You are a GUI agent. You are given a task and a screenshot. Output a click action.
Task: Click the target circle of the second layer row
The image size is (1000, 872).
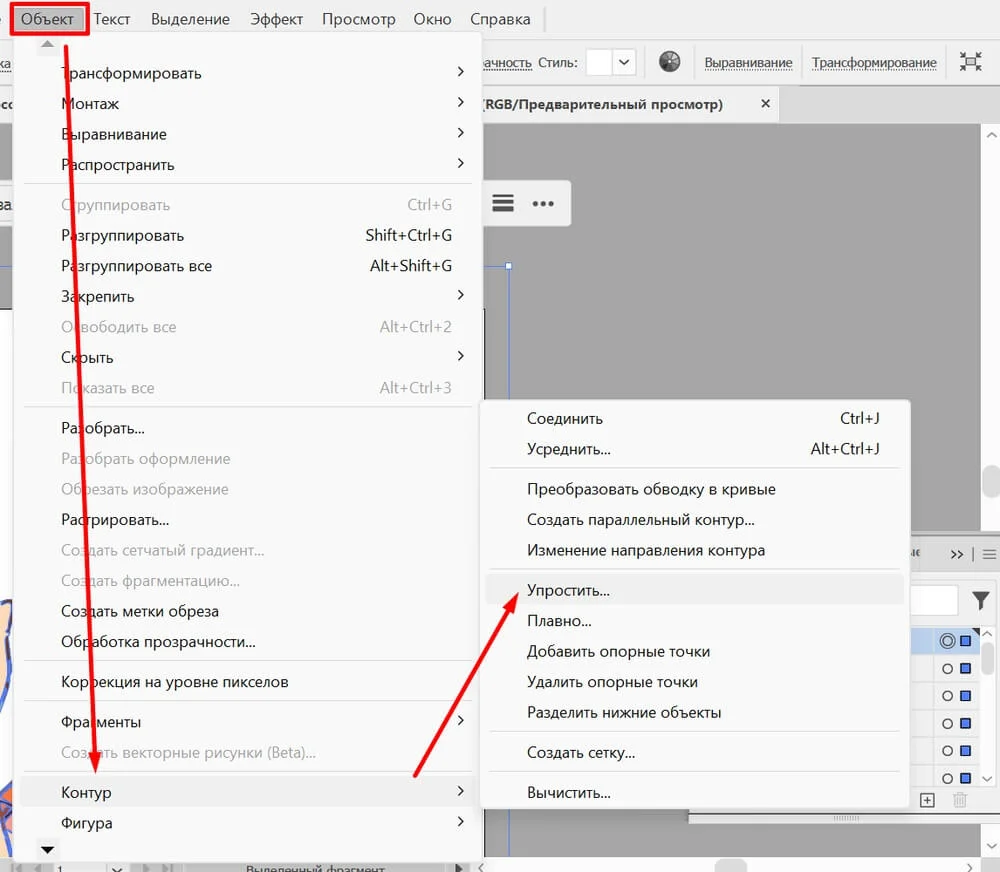point(947,668)
